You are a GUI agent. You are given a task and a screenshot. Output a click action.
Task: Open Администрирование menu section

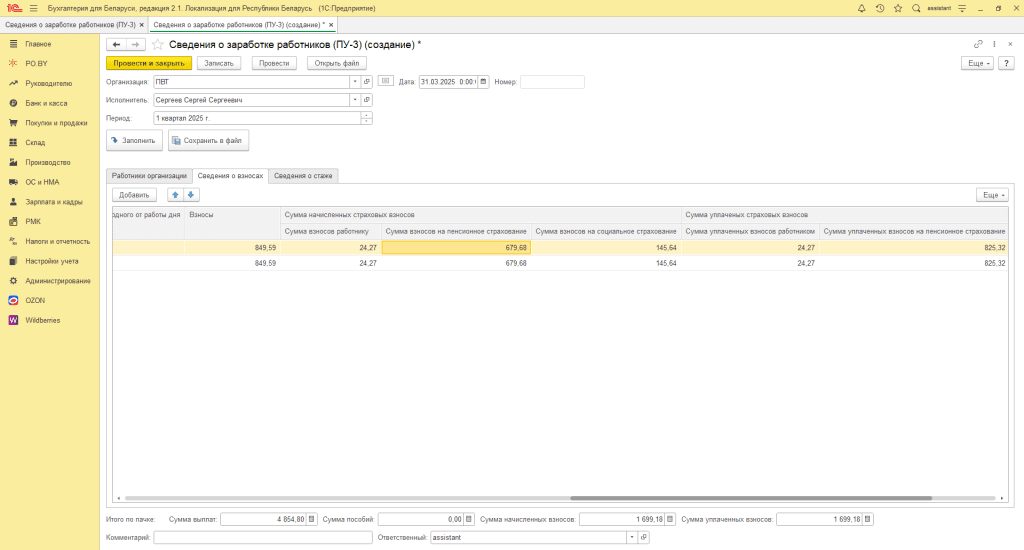(57, 281)
